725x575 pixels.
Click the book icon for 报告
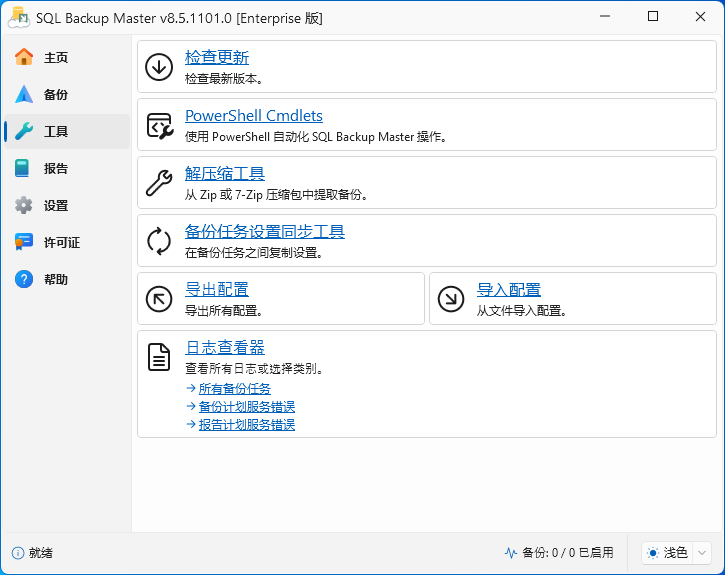pyautogui.click(x=22, y=168)
